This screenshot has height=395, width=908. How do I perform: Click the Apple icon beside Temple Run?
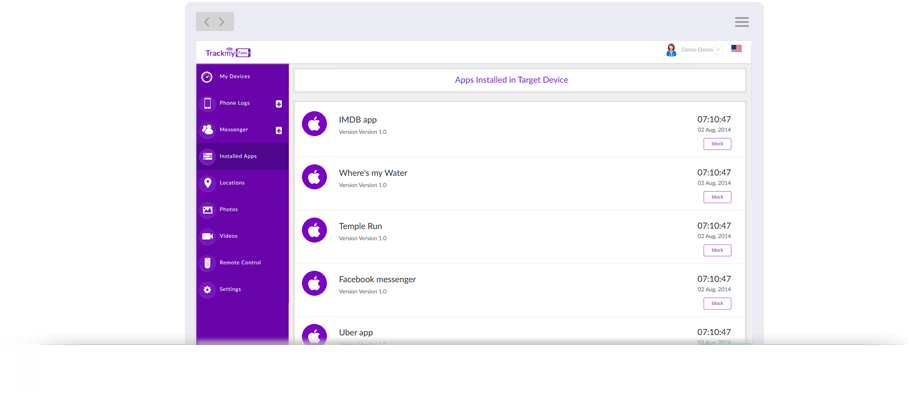314,231
